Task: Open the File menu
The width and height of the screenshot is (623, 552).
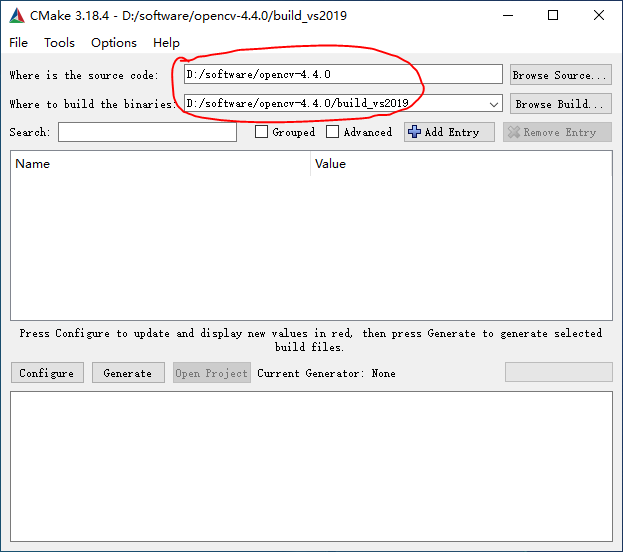Action: (x=18, y=43)
